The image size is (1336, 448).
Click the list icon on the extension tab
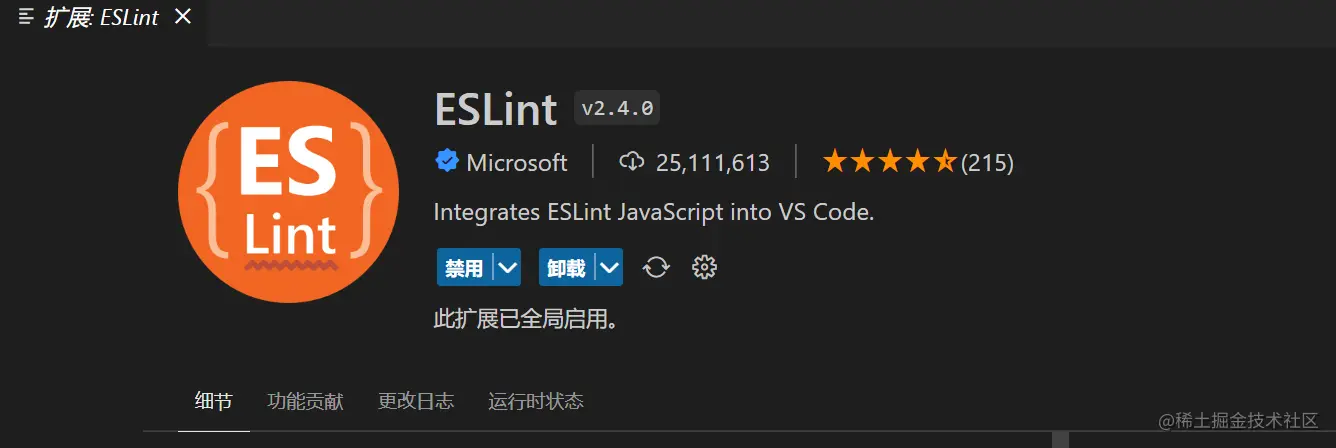[x=27, y=17]
